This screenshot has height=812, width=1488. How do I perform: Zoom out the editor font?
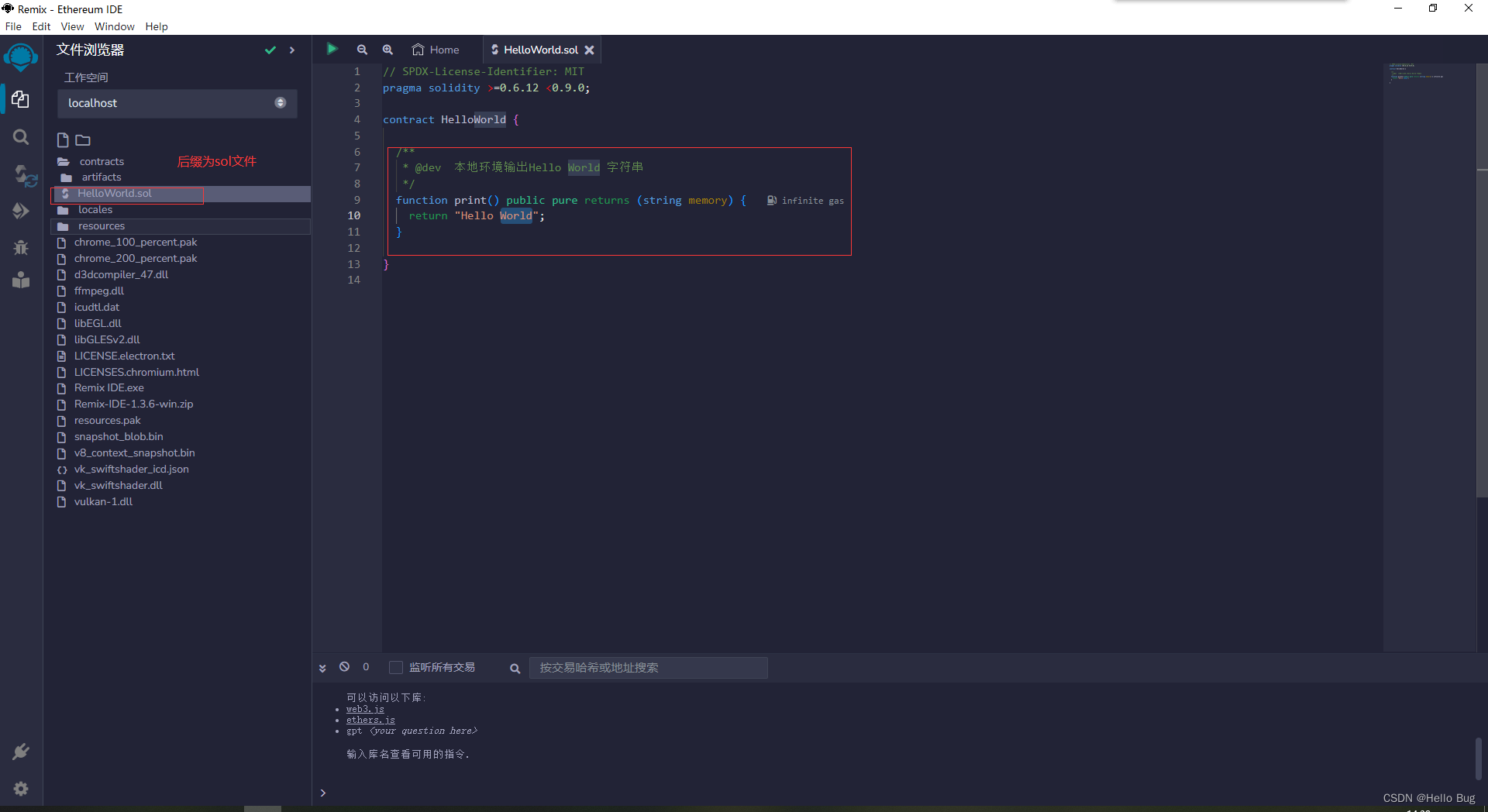362,50
